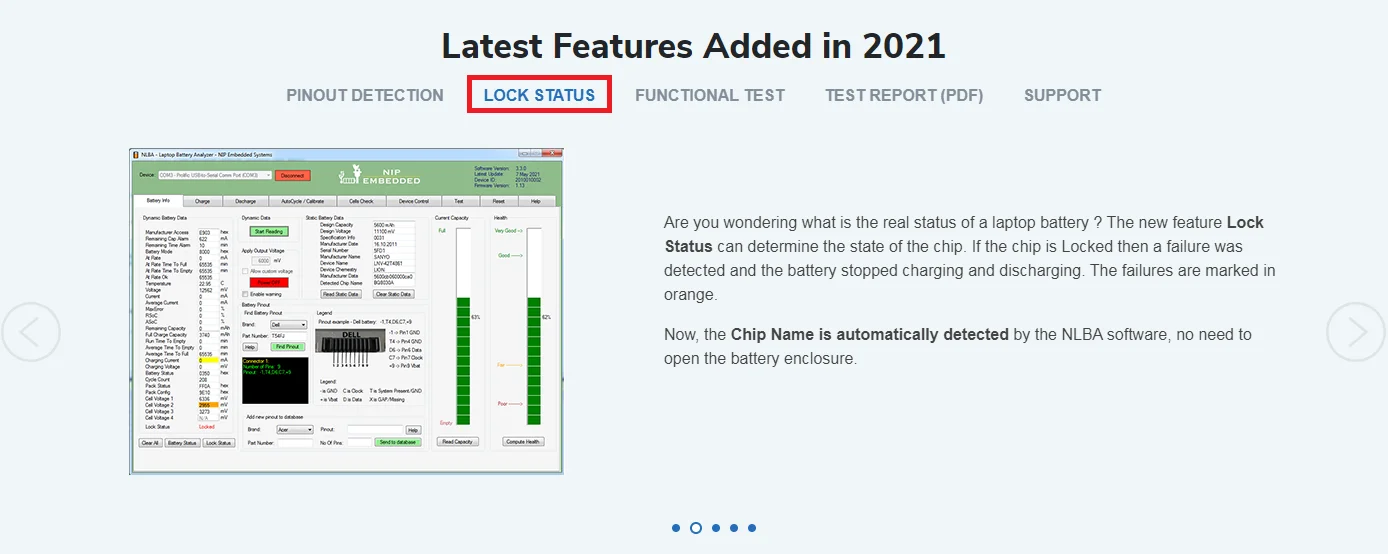
Task: Open the Functional Test tab
Action: [x=710, y=95]
